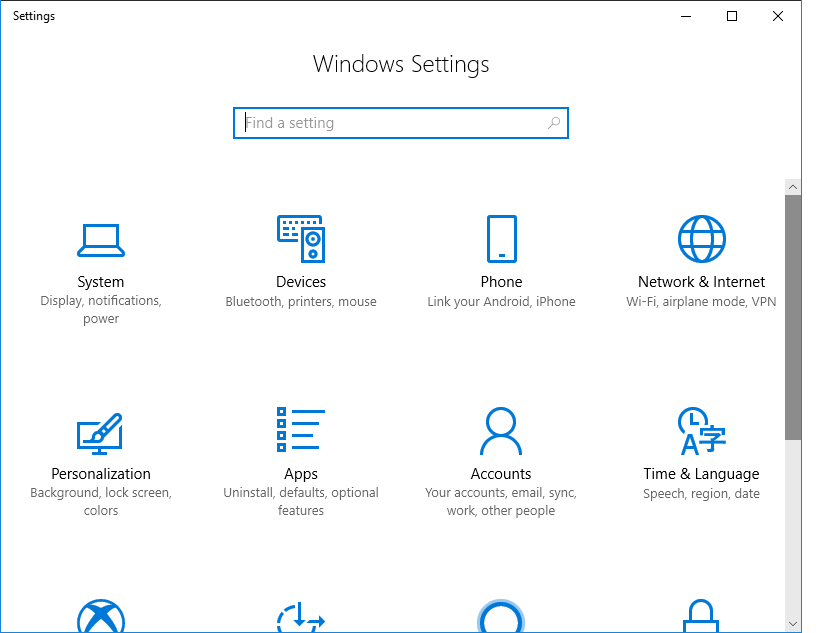Open the Devices keyboard and speaker icon
Image resolution: width=819 pixels, height=633 pixels.
[301, 239]
